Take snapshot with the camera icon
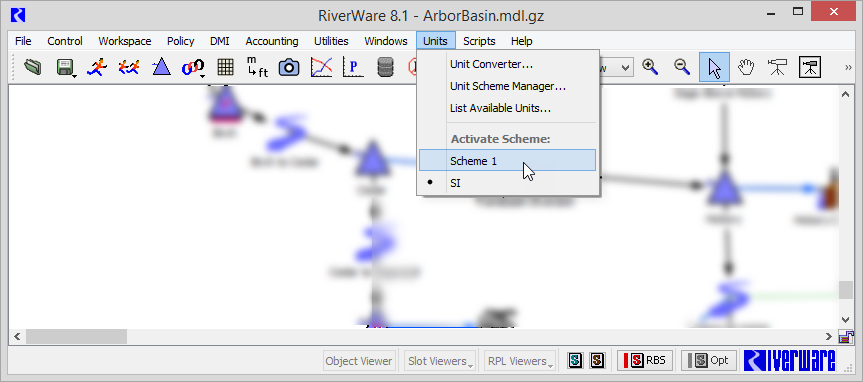 pyautogui.click(x=289, y=67)
